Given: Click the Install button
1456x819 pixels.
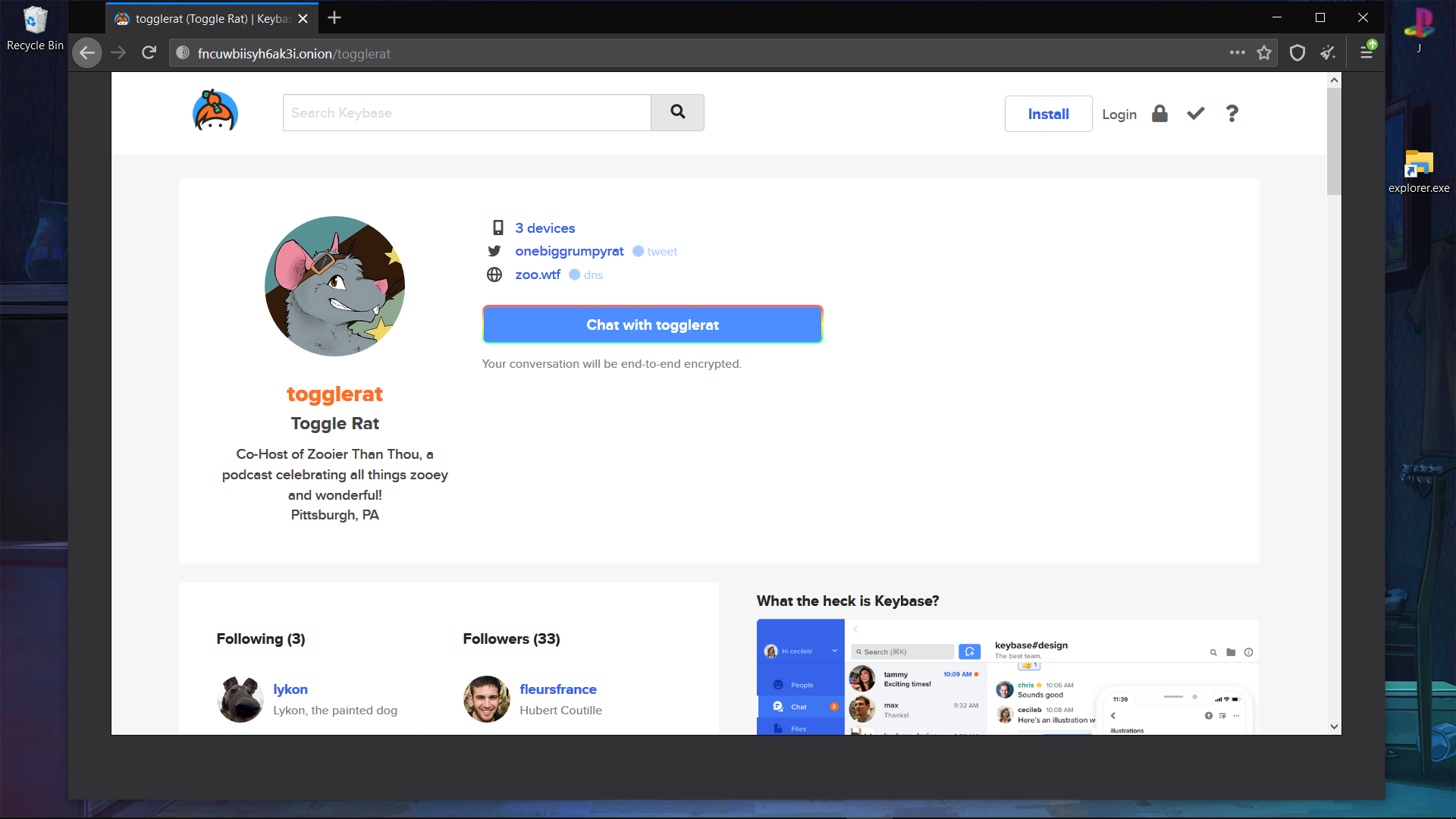Looking at the screenshot, I should pos(1049,114).
